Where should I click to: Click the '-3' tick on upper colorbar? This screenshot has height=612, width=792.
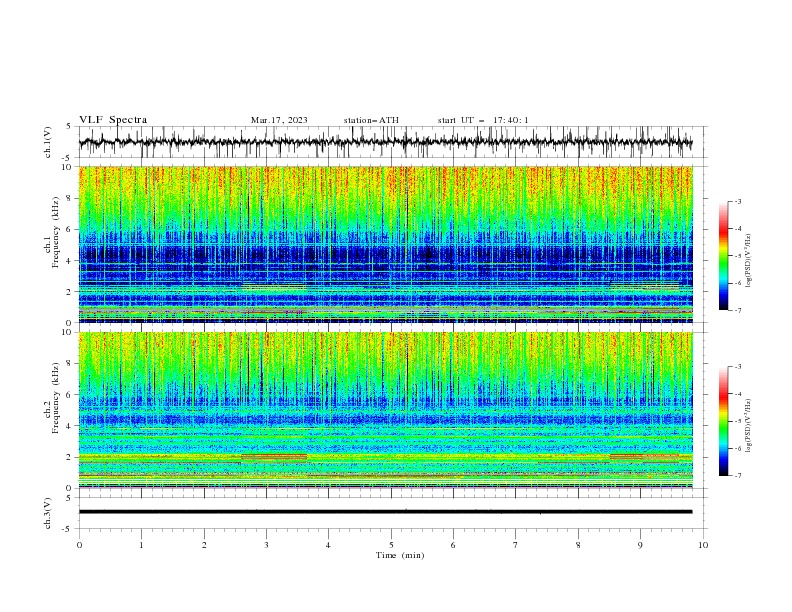(x=737, y=201)
